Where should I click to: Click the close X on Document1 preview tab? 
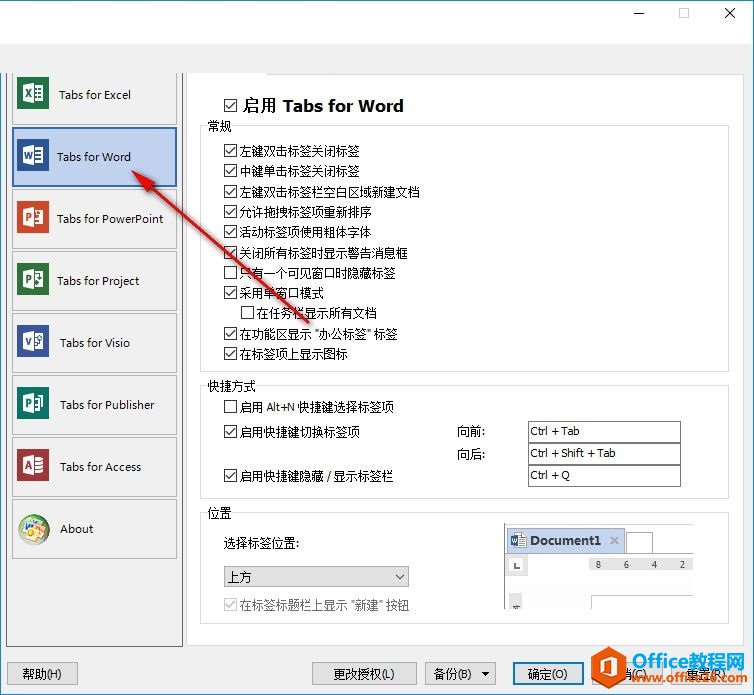pos(614,541)
